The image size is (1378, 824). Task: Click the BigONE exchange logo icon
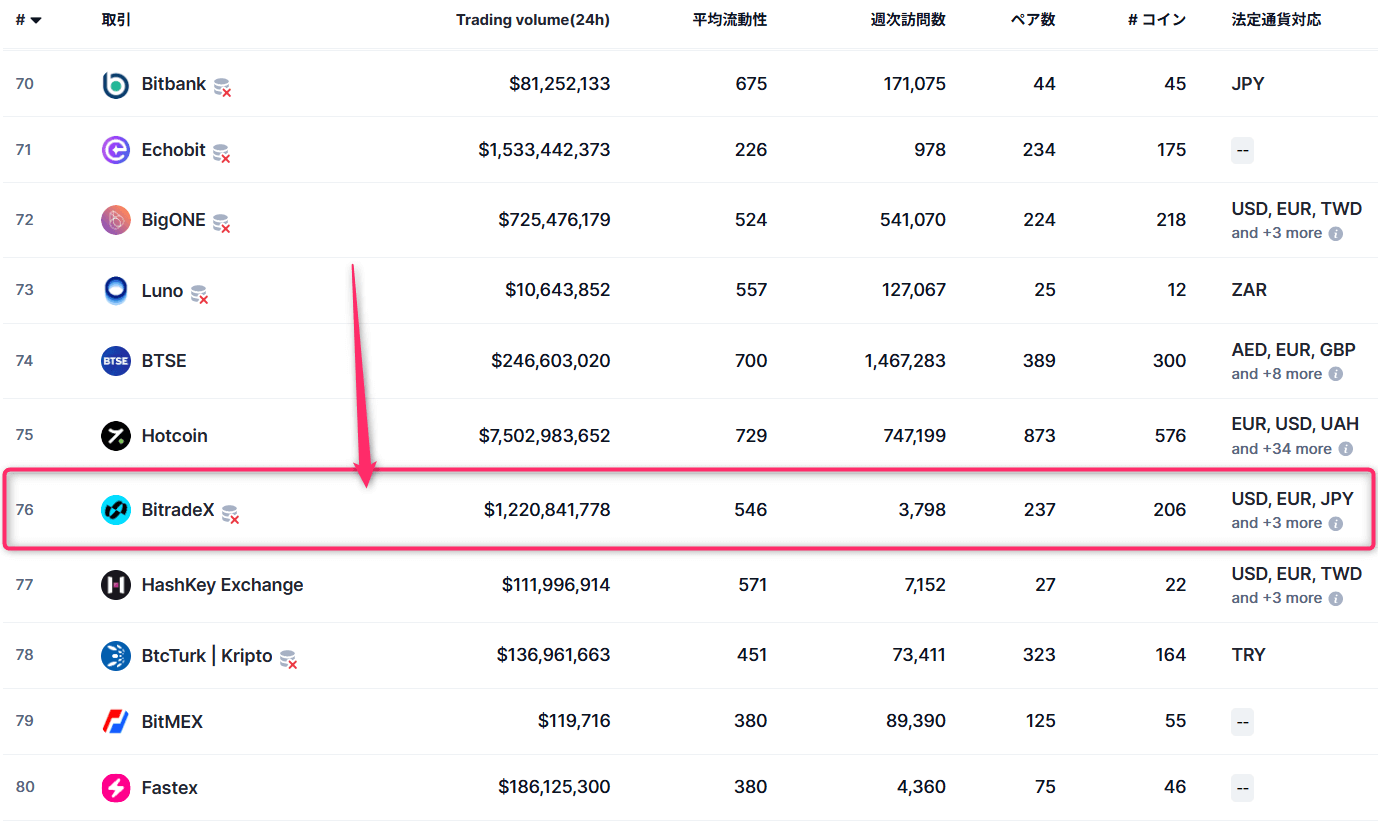116,220
